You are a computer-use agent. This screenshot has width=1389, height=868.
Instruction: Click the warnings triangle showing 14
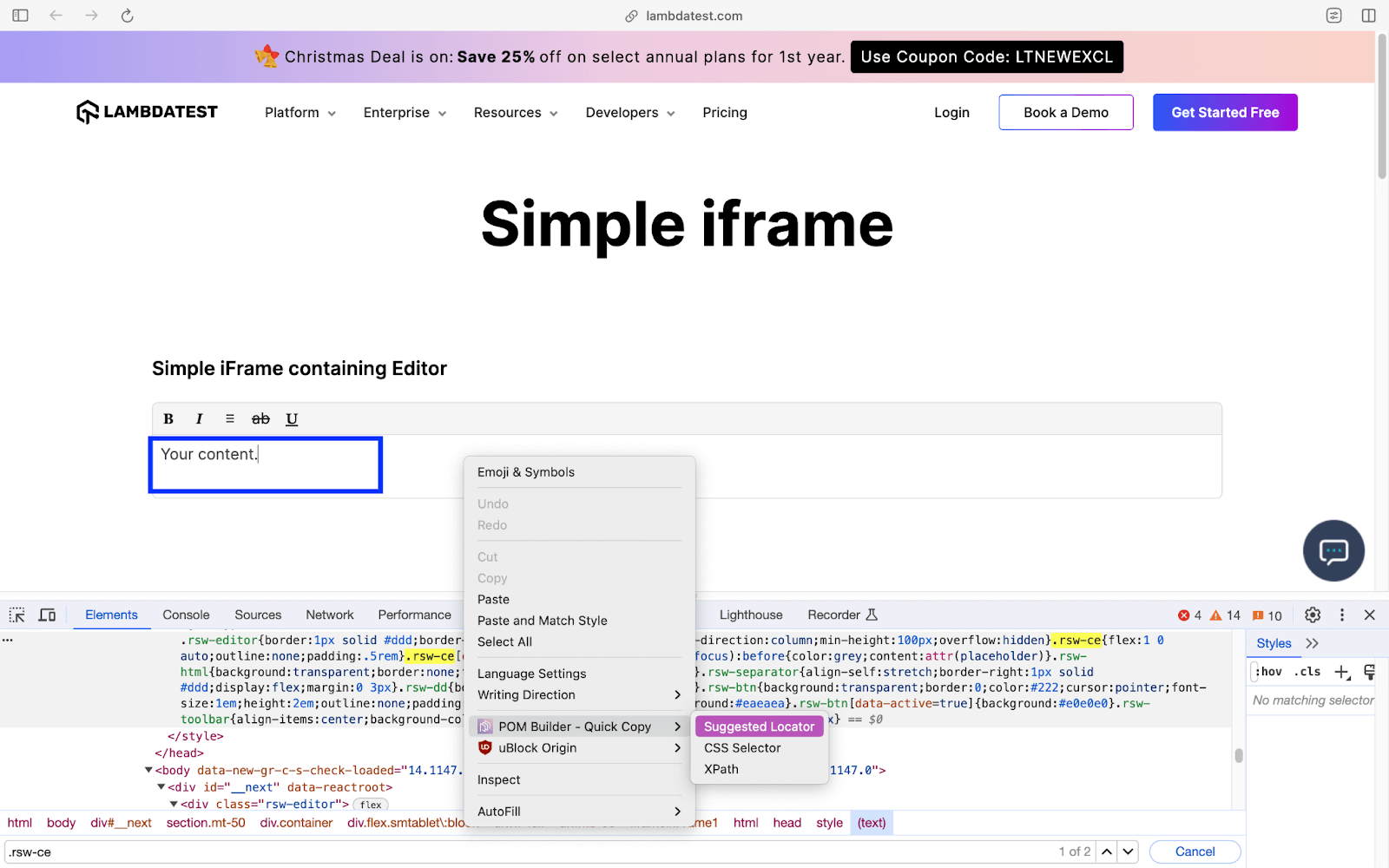tap(1222, 615)
